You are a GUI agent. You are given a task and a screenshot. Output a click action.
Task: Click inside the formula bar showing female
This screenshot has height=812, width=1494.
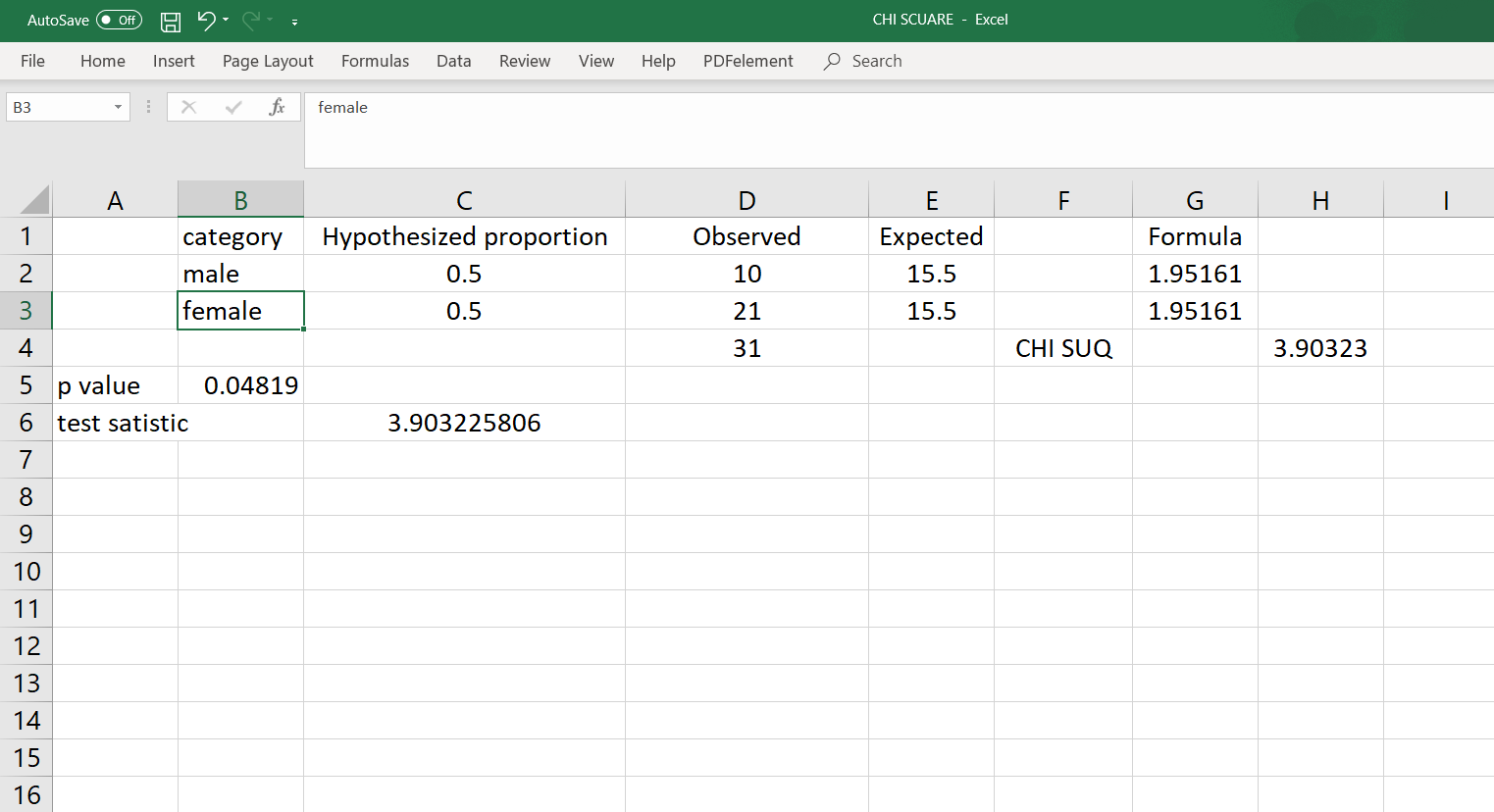pos(899,129)
